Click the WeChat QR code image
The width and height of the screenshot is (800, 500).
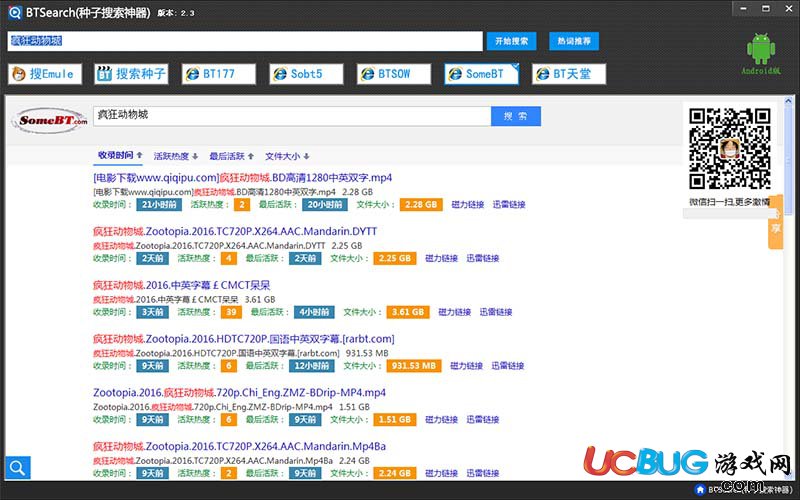[x=730, y=148]
